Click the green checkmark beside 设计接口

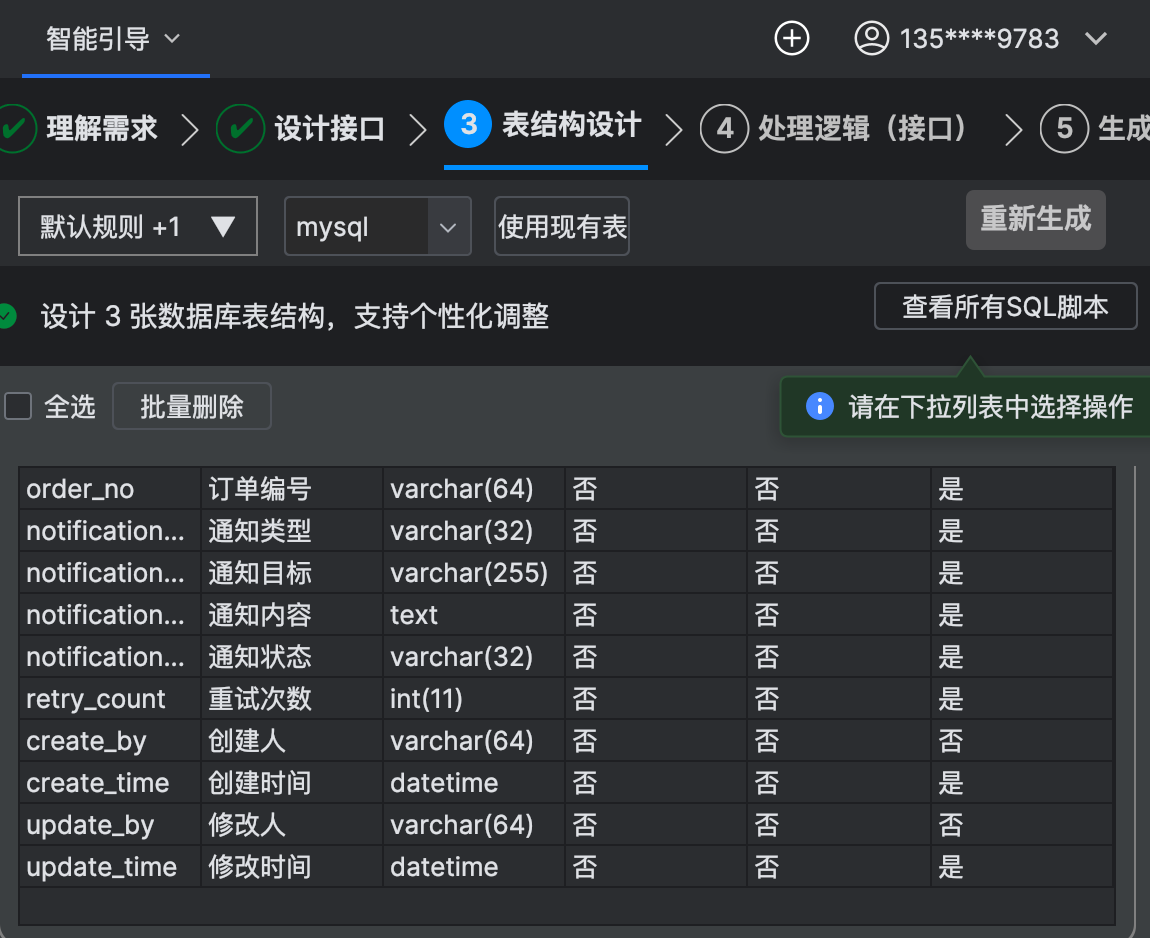point(241,128)
